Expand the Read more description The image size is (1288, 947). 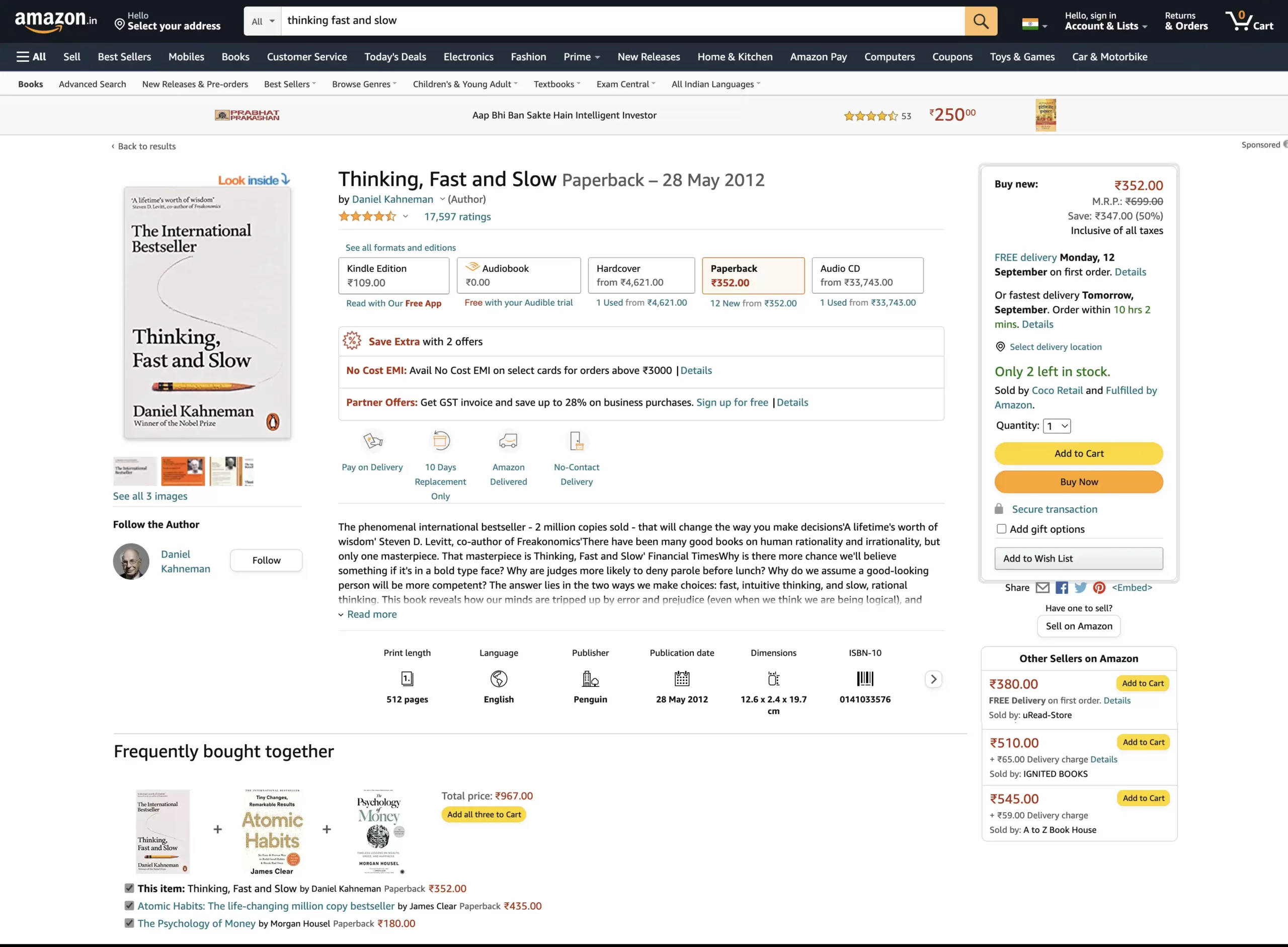coord(371,614)
